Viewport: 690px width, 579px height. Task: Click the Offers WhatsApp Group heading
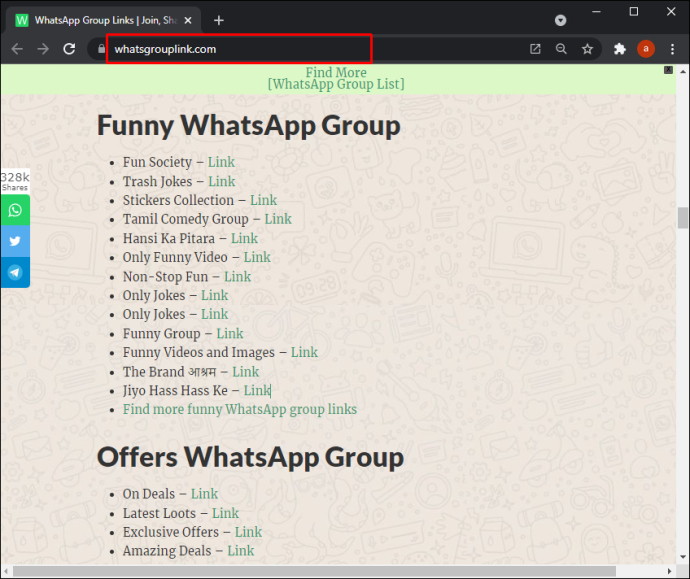point(250,457)
